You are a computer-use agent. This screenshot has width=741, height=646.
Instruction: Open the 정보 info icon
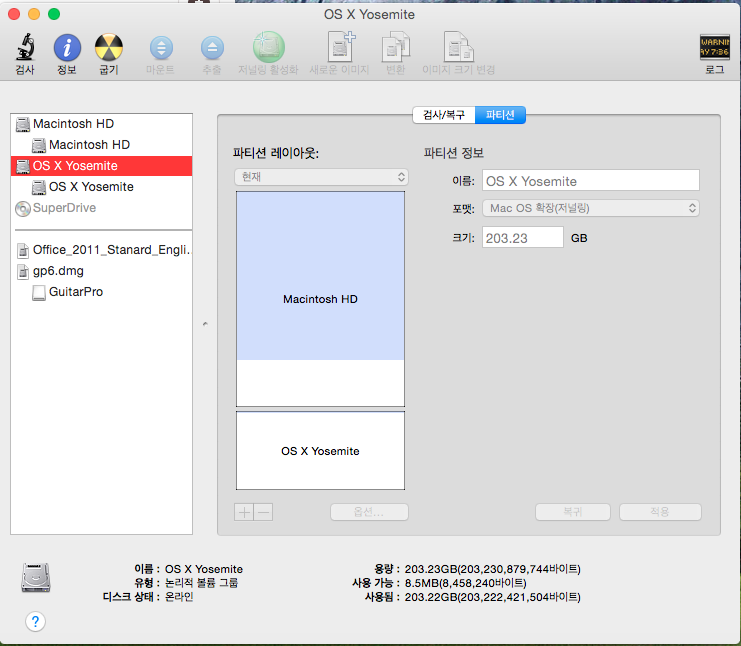(x=67, y=48)
